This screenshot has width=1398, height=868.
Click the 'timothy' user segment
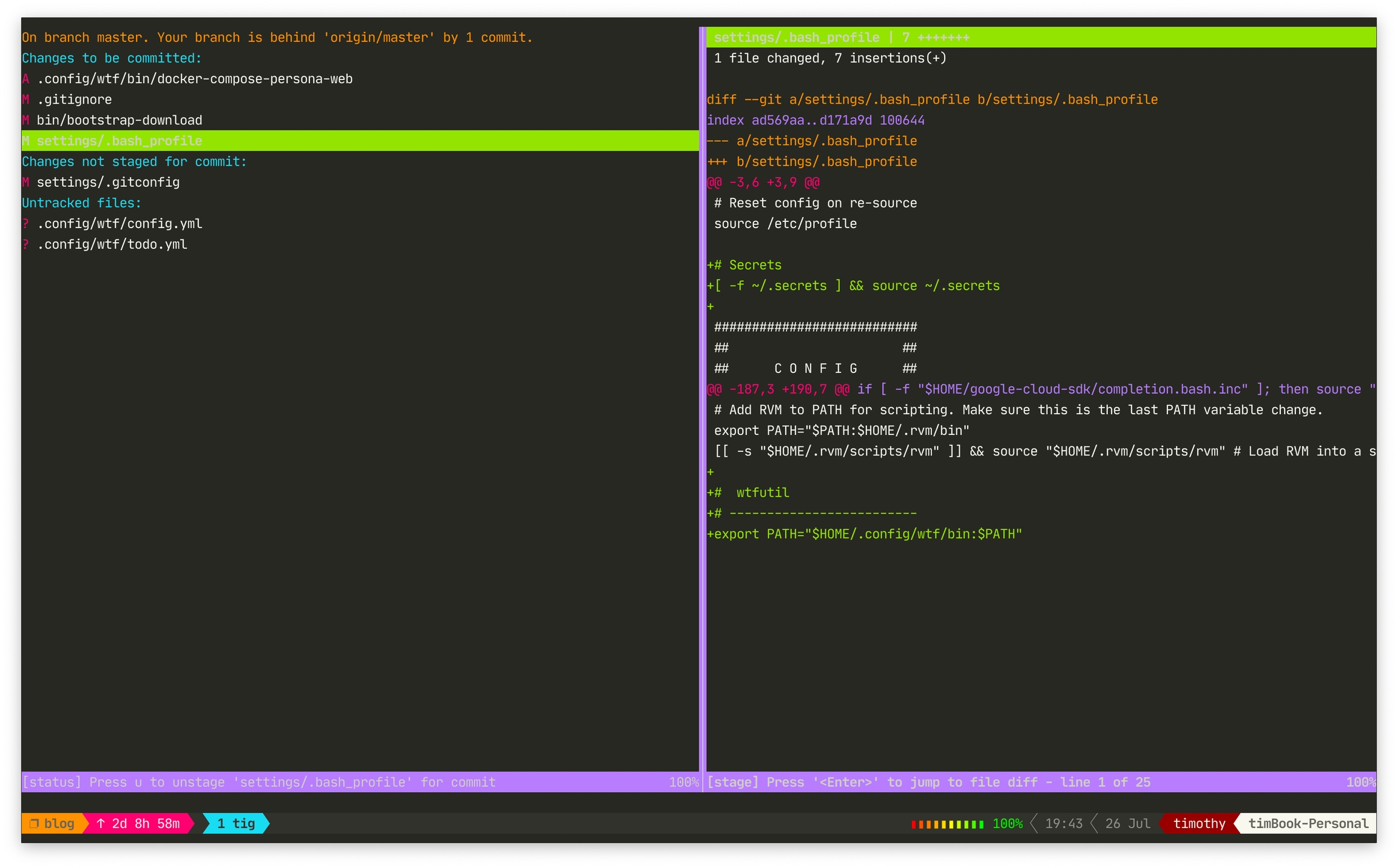tap(1198, 823)
